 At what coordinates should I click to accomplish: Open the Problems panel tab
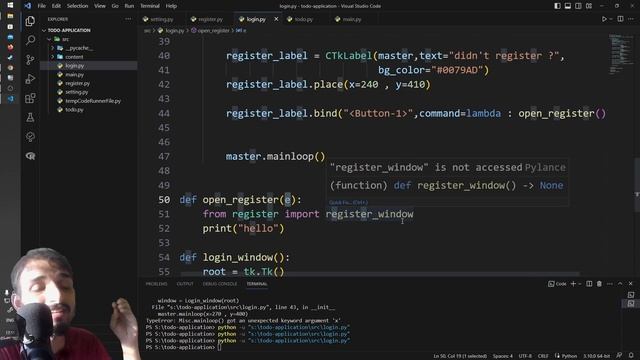click(156, 284)
